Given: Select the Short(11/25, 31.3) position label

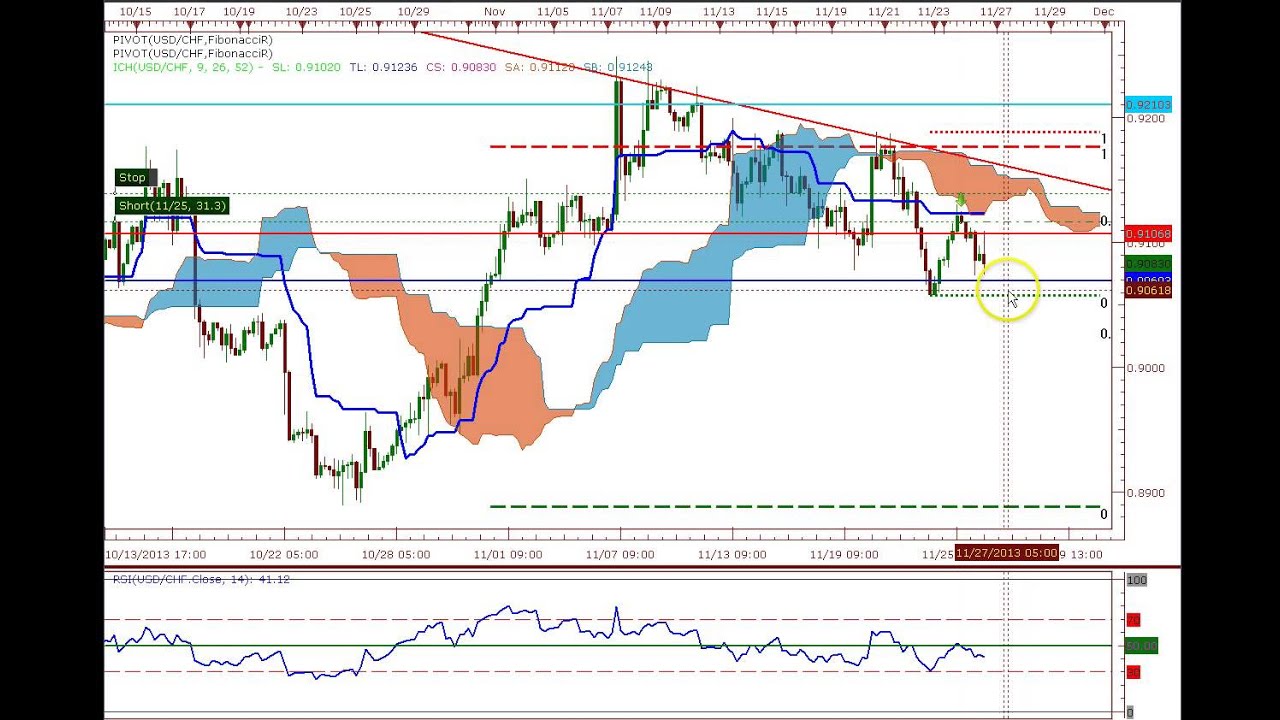Looking at the screenshot, I should tap(172, 206).
